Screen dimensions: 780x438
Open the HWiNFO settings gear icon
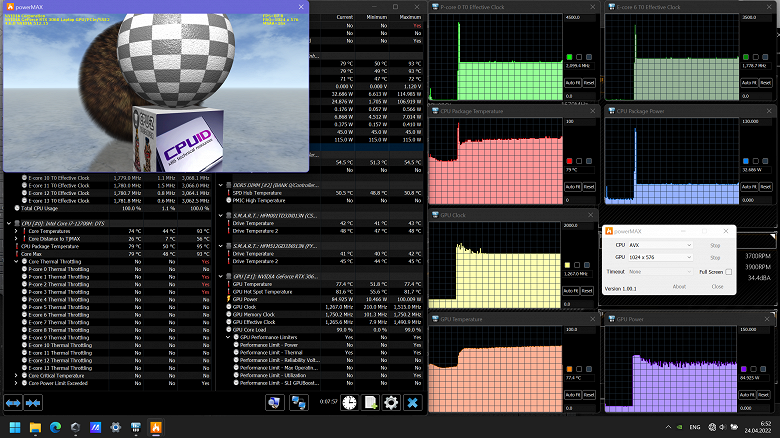click(x=391, y=402)
